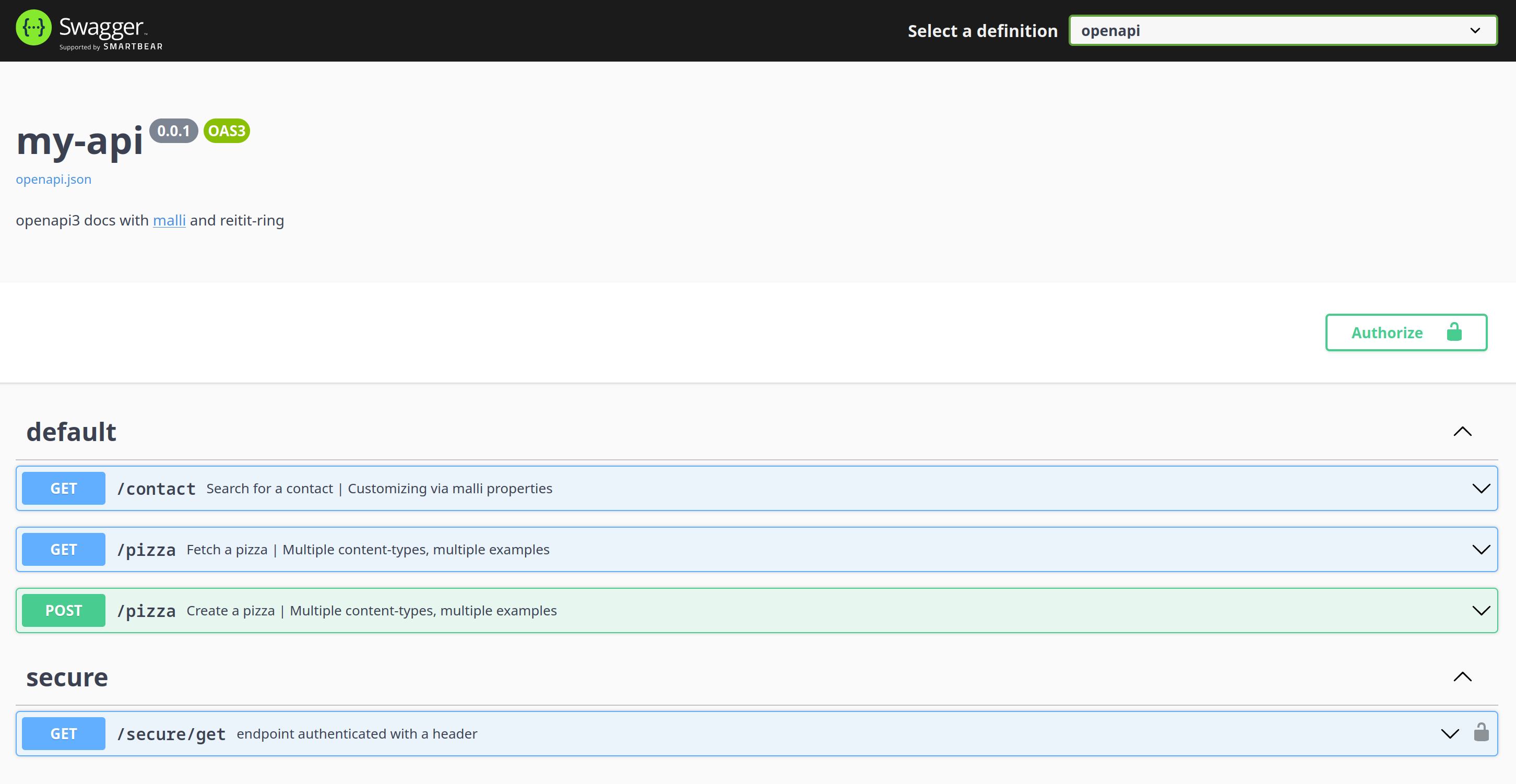
Task: Open the openapi.json link
Action: (x=54, y=180)
